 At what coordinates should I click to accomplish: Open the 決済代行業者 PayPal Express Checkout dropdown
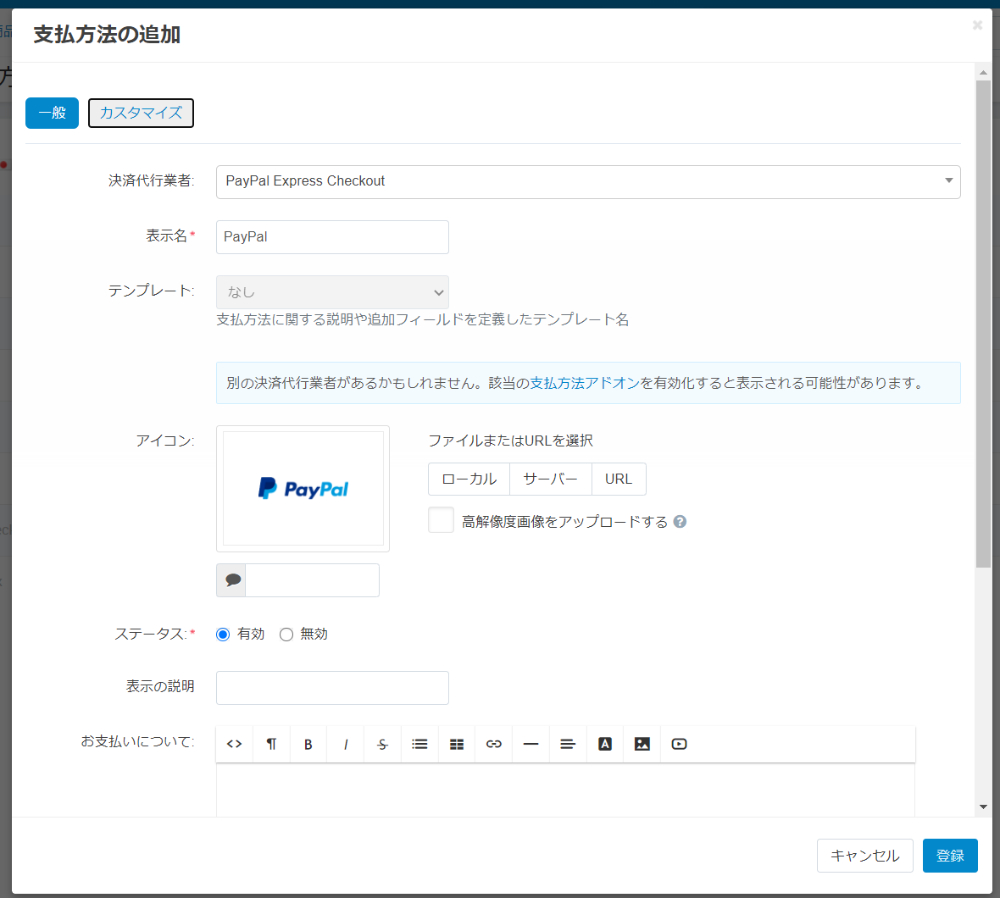(588, 182)
